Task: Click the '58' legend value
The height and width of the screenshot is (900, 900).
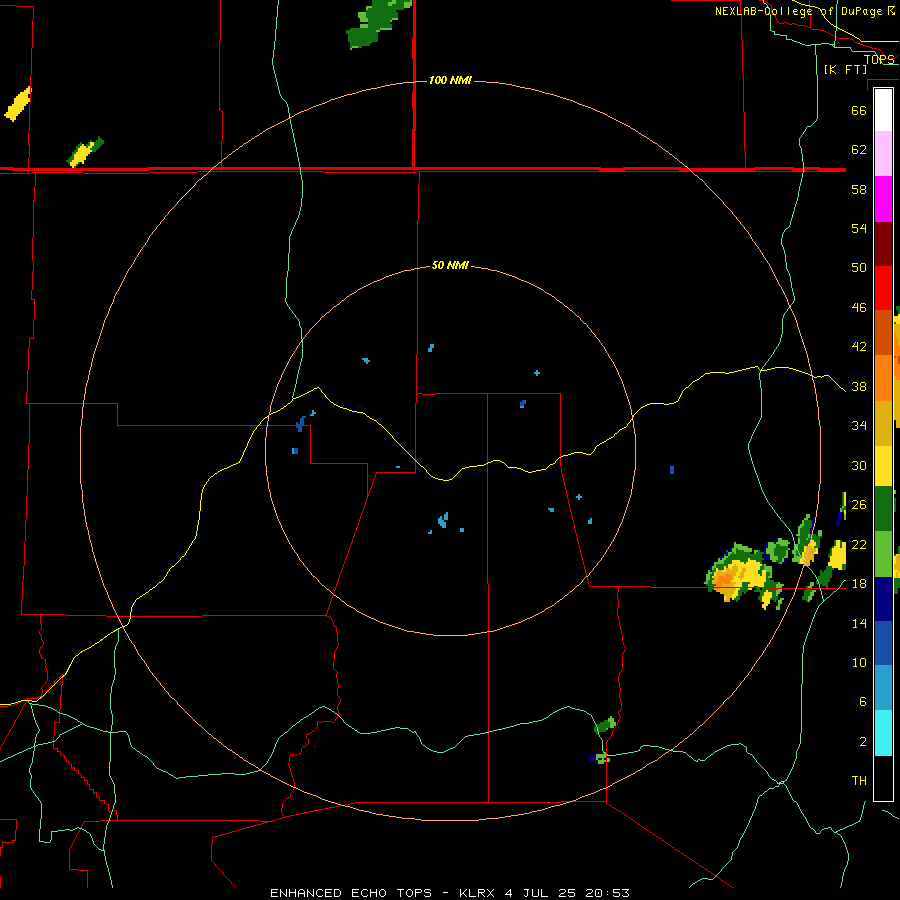Action: (859, 189)
